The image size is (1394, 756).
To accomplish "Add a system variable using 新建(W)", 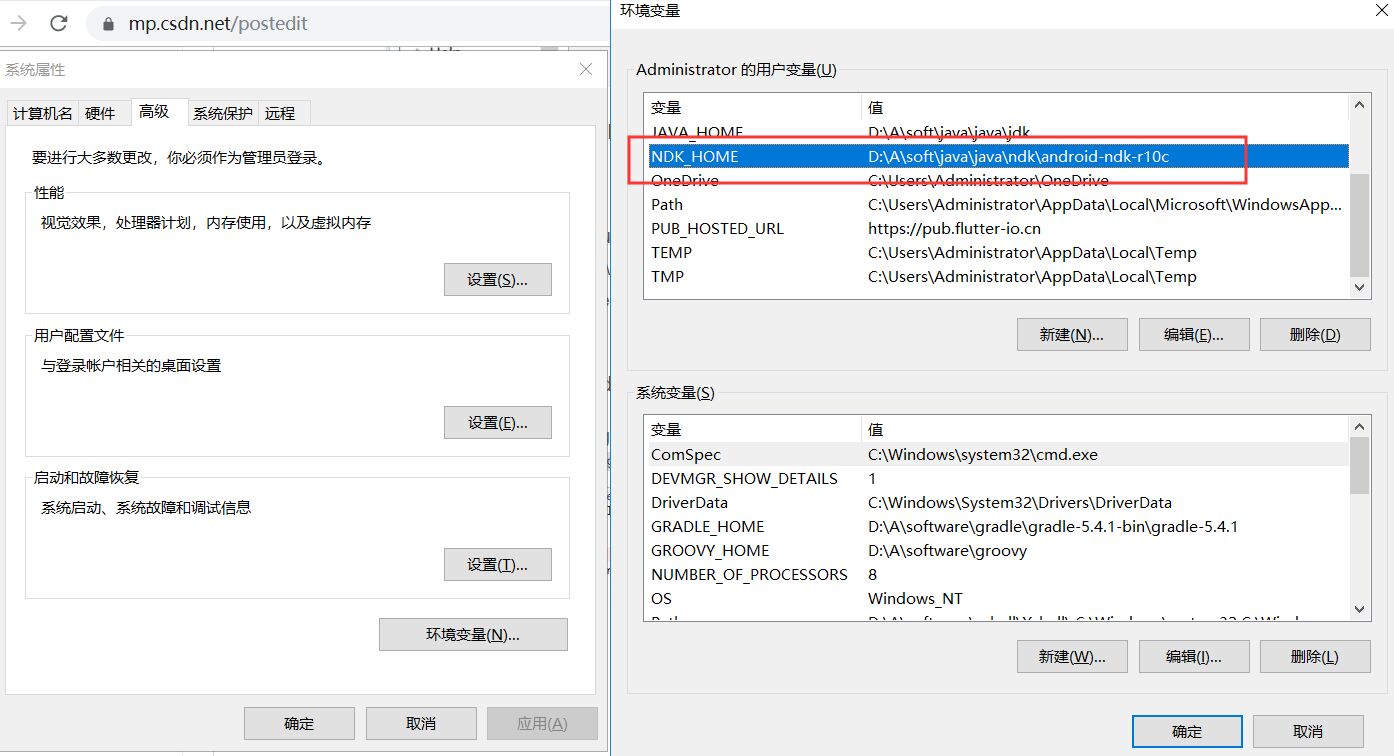I will click(x=1072, y=656).
